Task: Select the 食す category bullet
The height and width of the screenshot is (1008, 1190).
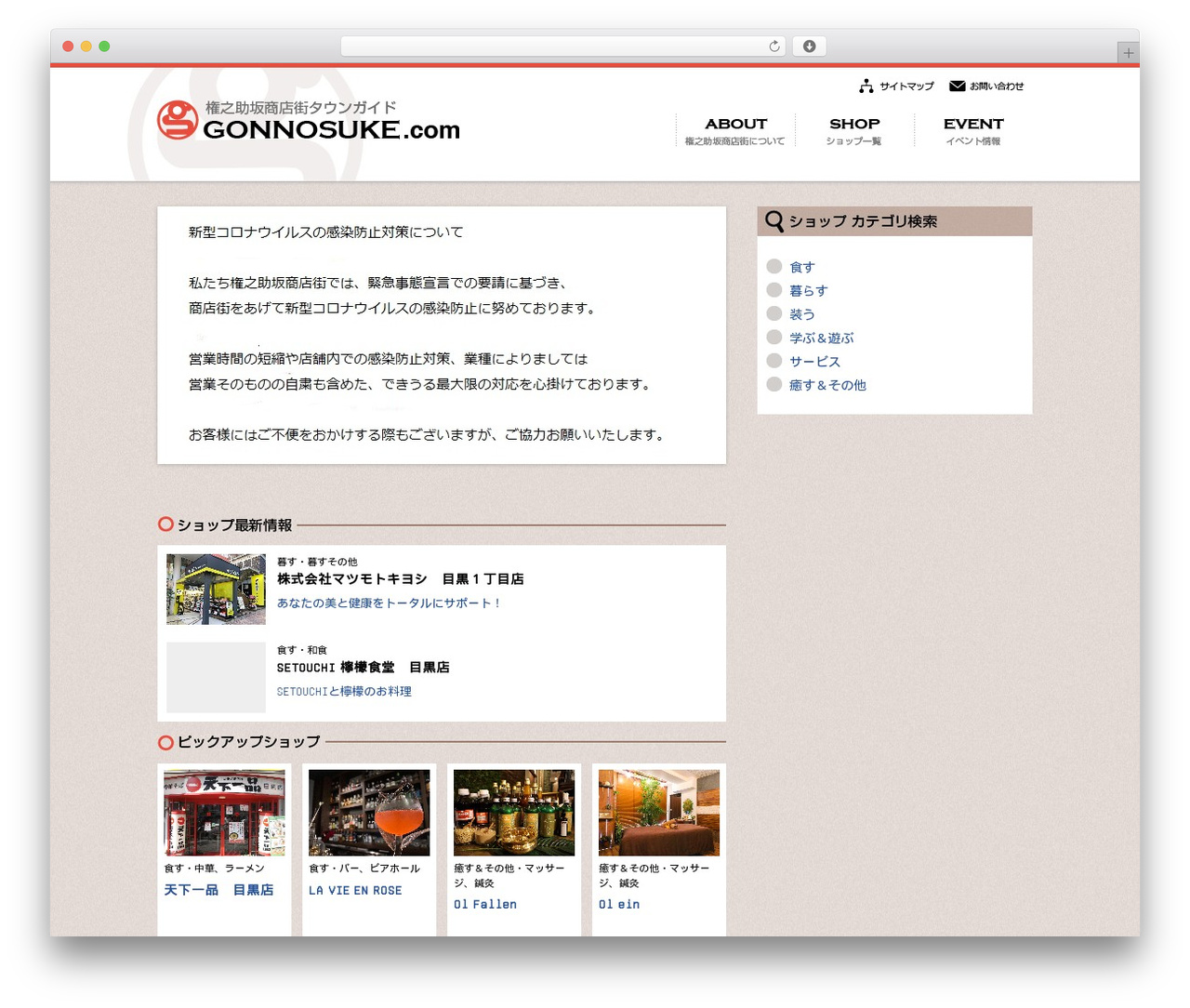Action: 773,266
